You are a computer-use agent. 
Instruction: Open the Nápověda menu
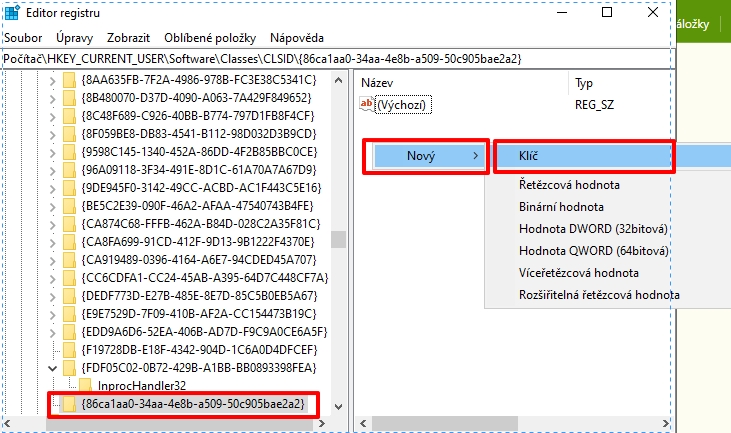pos(297,38)
